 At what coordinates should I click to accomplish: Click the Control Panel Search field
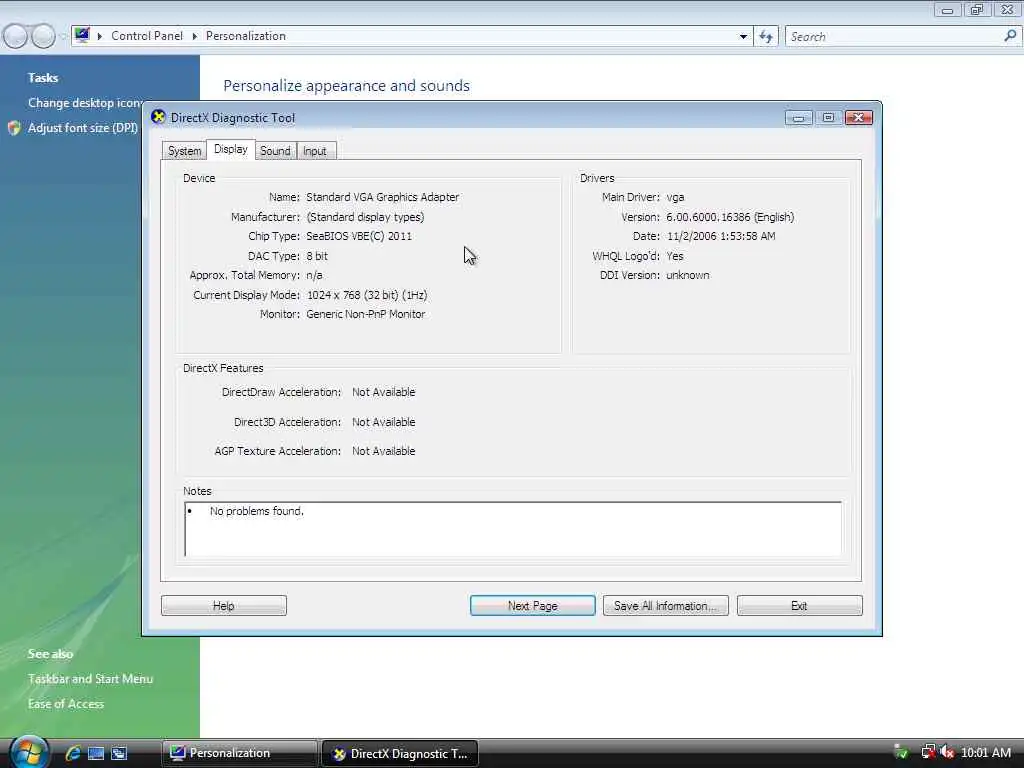895,37
